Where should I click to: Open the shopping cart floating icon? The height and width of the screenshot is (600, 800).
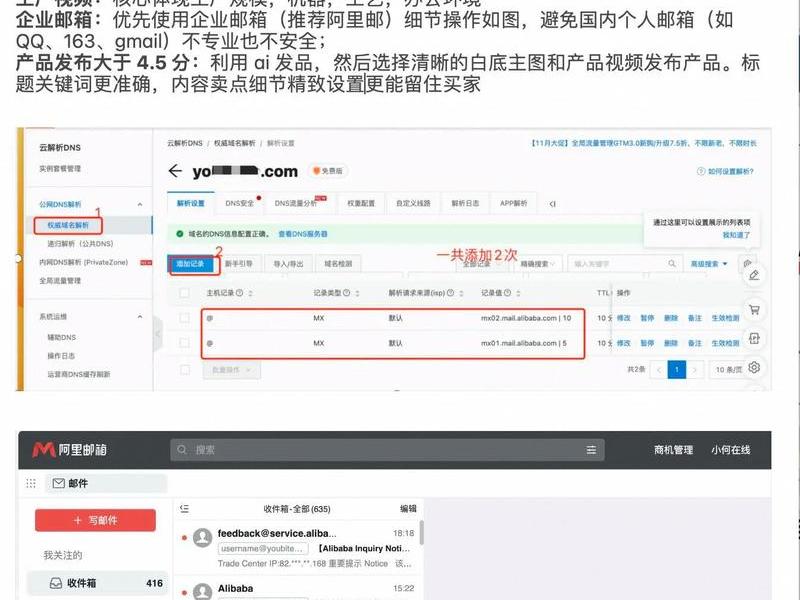pos(754,309)
